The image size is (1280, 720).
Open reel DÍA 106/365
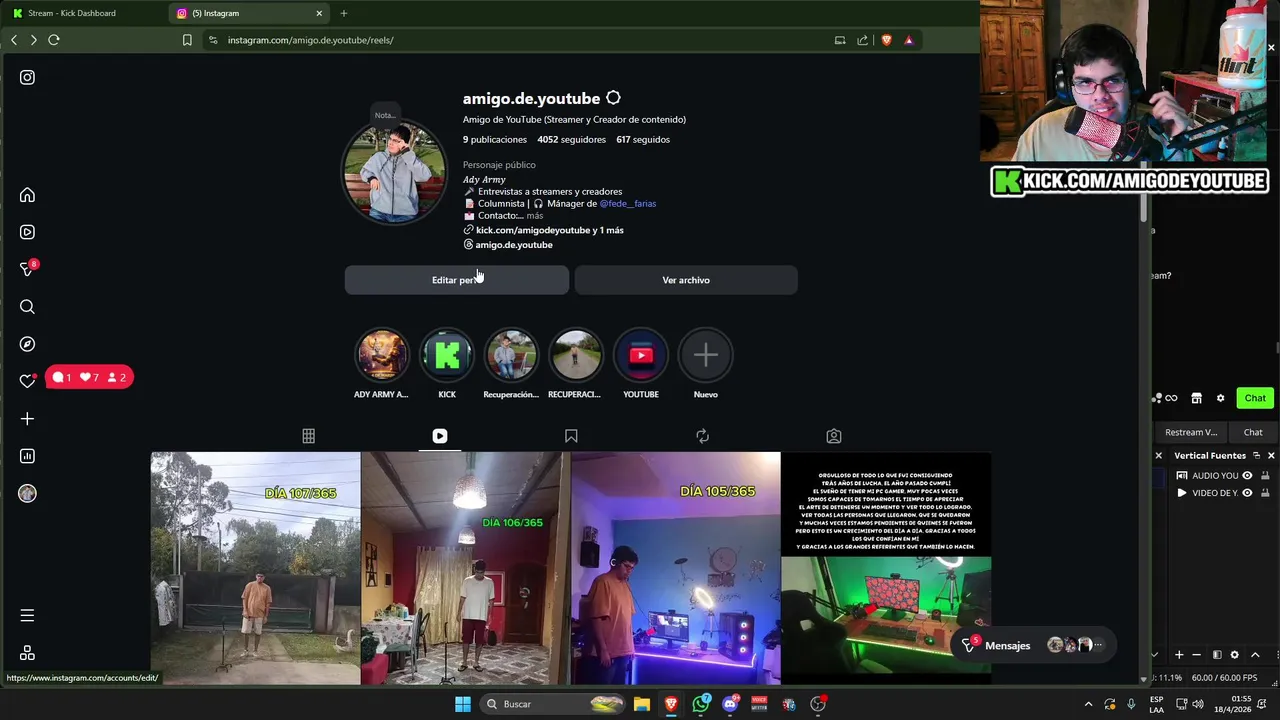(x=465, y=568)
